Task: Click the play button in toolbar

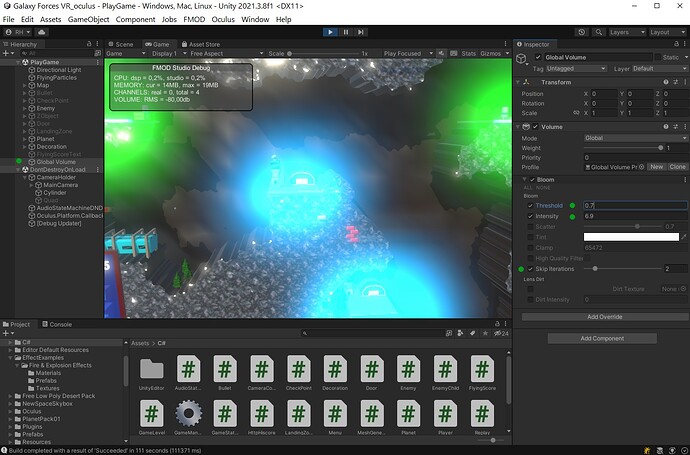Action: tap(330, 32)
